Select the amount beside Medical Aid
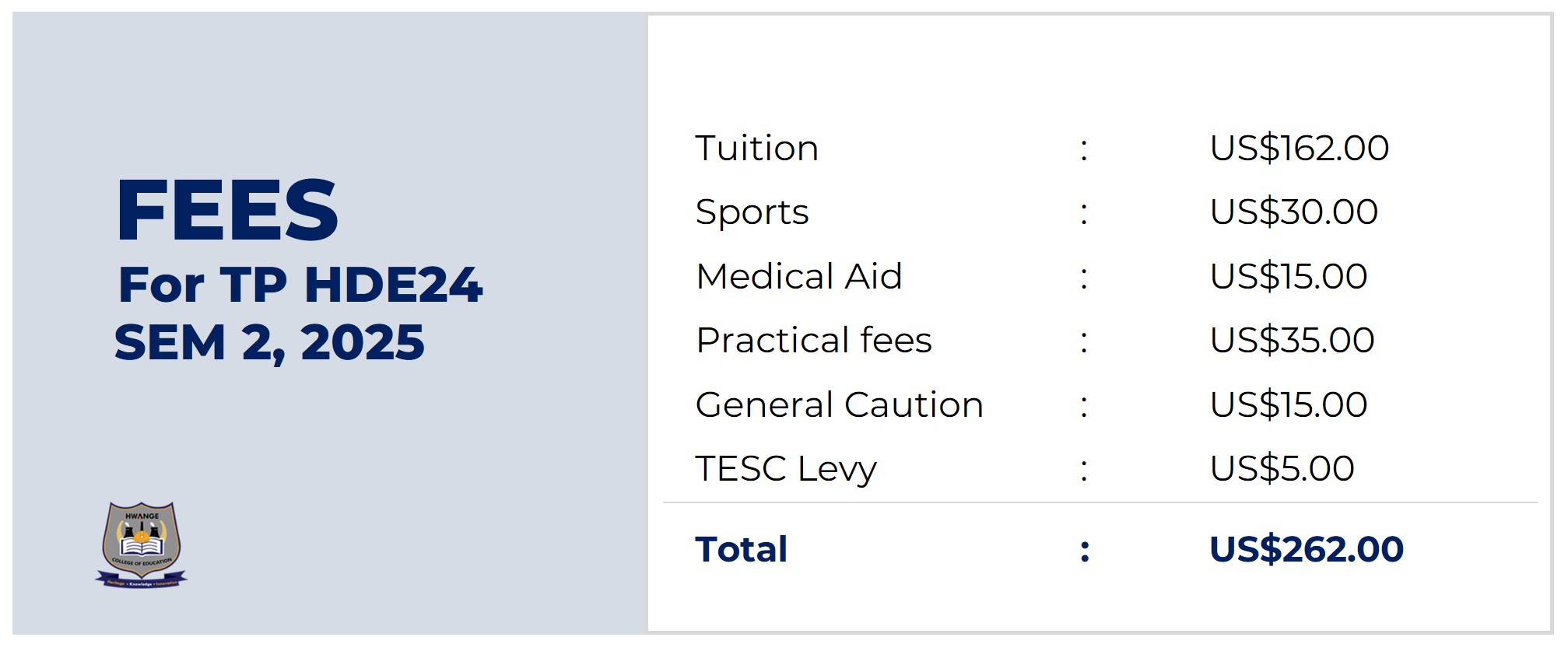 pyautogui.click(x=1288, y=277)
